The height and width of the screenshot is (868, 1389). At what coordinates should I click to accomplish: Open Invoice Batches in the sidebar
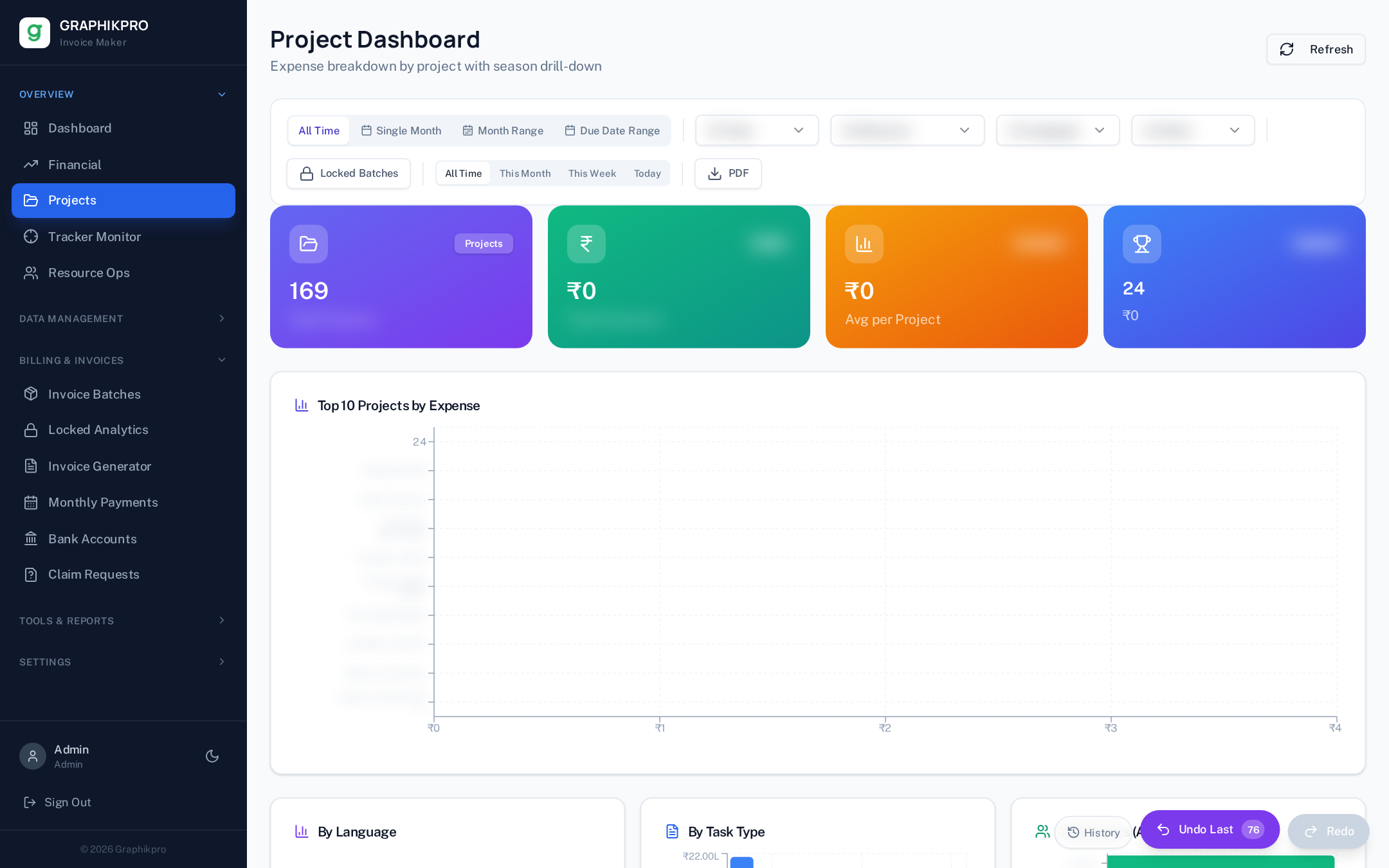[x=123, y=394]
